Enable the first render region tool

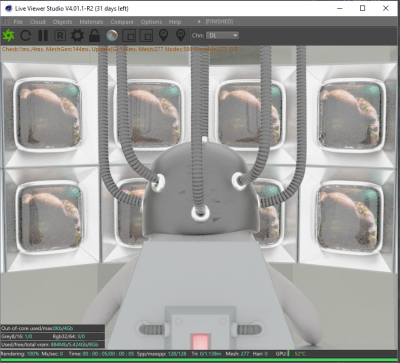coord(129,35)
